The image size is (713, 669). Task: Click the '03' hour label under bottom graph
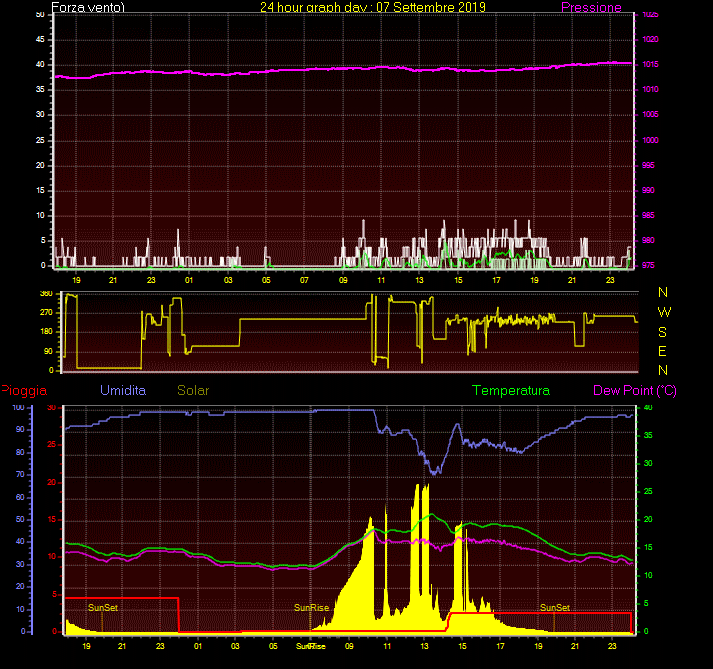(x=235, y=646)
